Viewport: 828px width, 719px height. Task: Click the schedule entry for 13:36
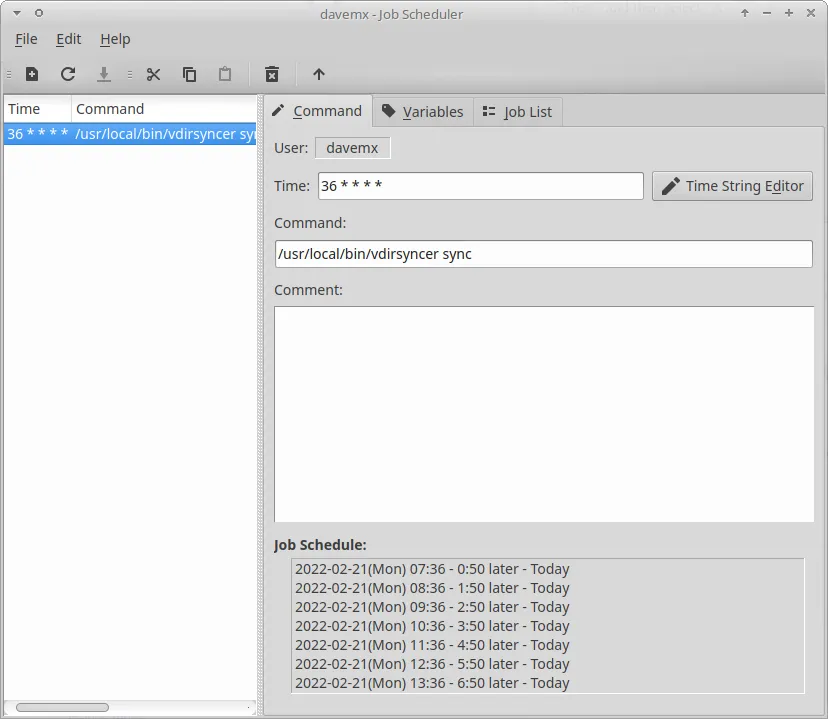[432, 683]
